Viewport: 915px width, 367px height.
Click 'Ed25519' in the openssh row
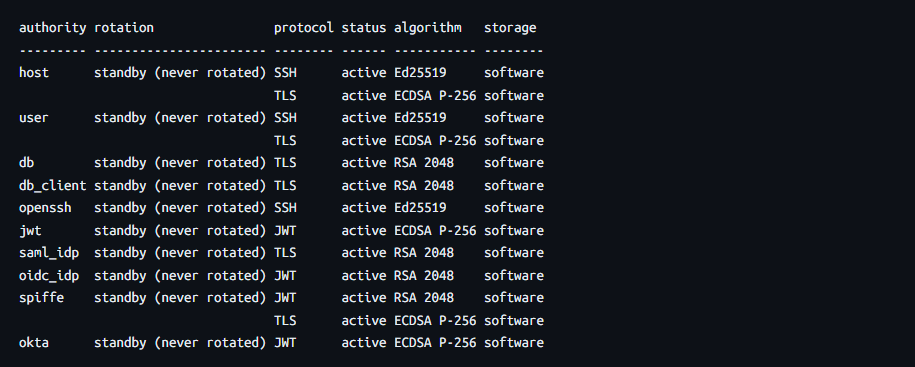(x=420, y=208)
